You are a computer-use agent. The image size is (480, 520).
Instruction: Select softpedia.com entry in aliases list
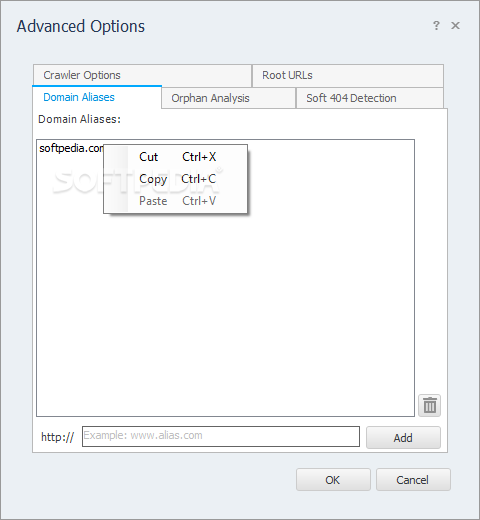pyautogui.click(x=71, y=148)
